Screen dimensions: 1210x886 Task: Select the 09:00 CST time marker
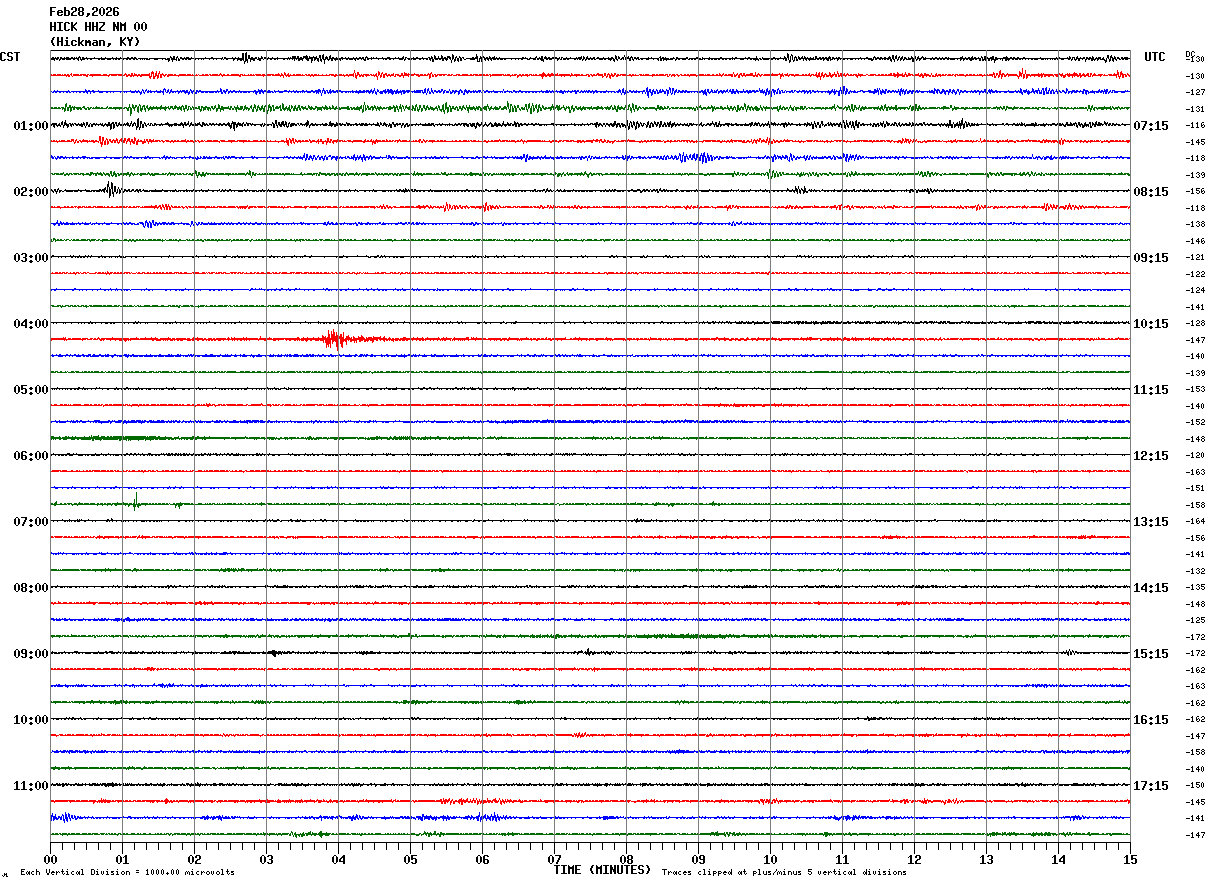[x=30, y=653]
